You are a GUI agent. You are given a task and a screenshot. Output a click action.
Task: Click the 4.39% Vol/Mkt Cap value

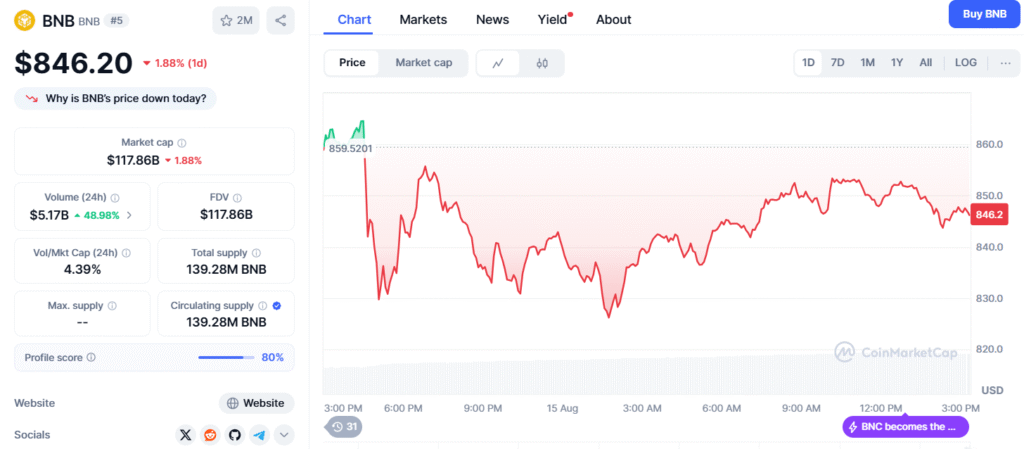tap(82, 269)
